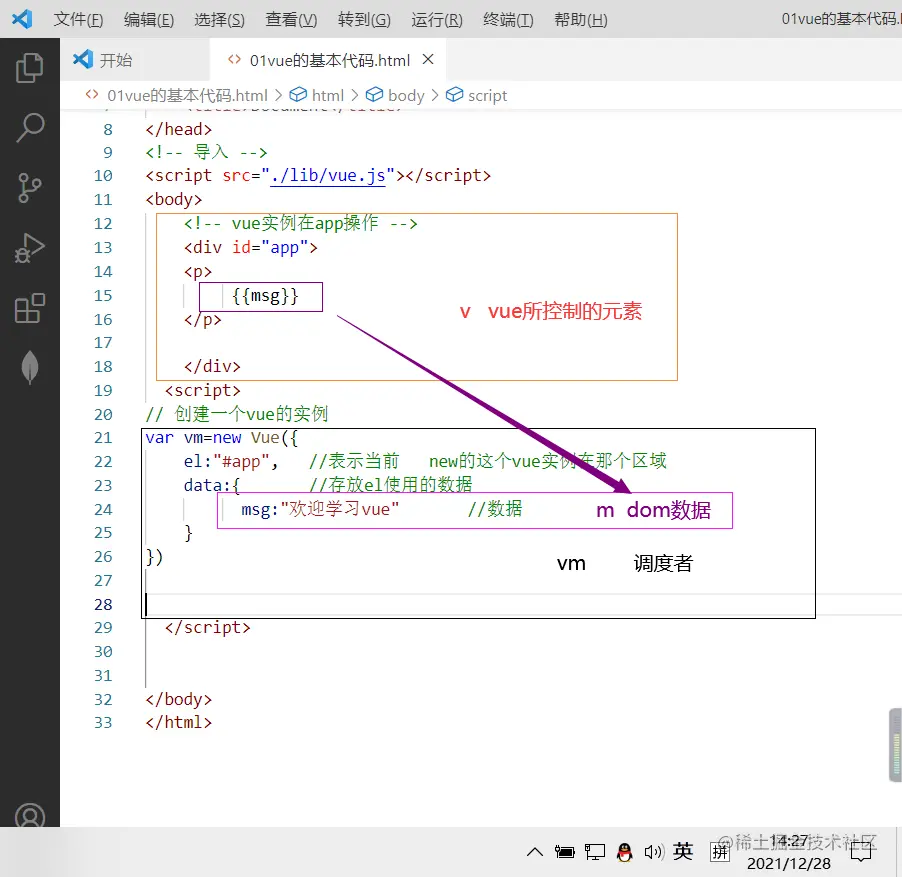Viewport: 902px width, 877px height.
Task: Click line number 21 in gutter
Action: (103, 438)
